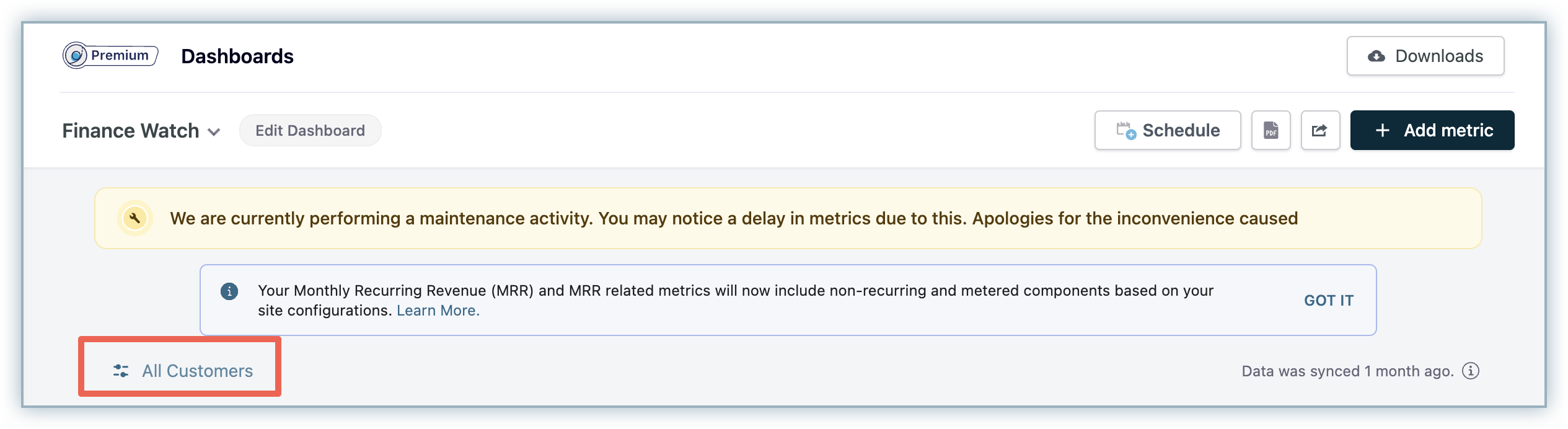Click the plus icon on Add metric

(1382, 130)
